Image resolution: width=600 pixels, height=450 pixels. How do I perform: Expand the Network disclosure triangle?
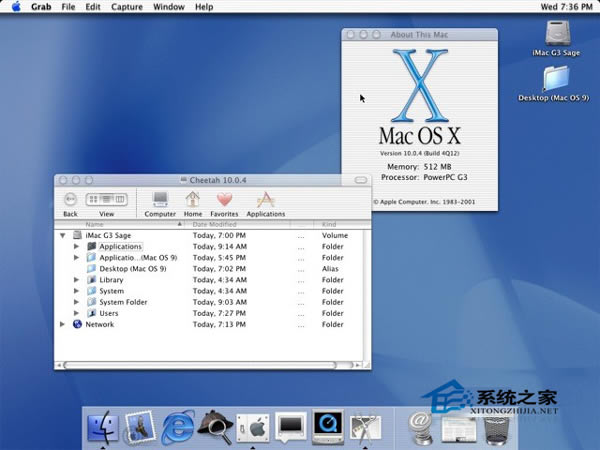pyautogui.click(x=62, y=324)
